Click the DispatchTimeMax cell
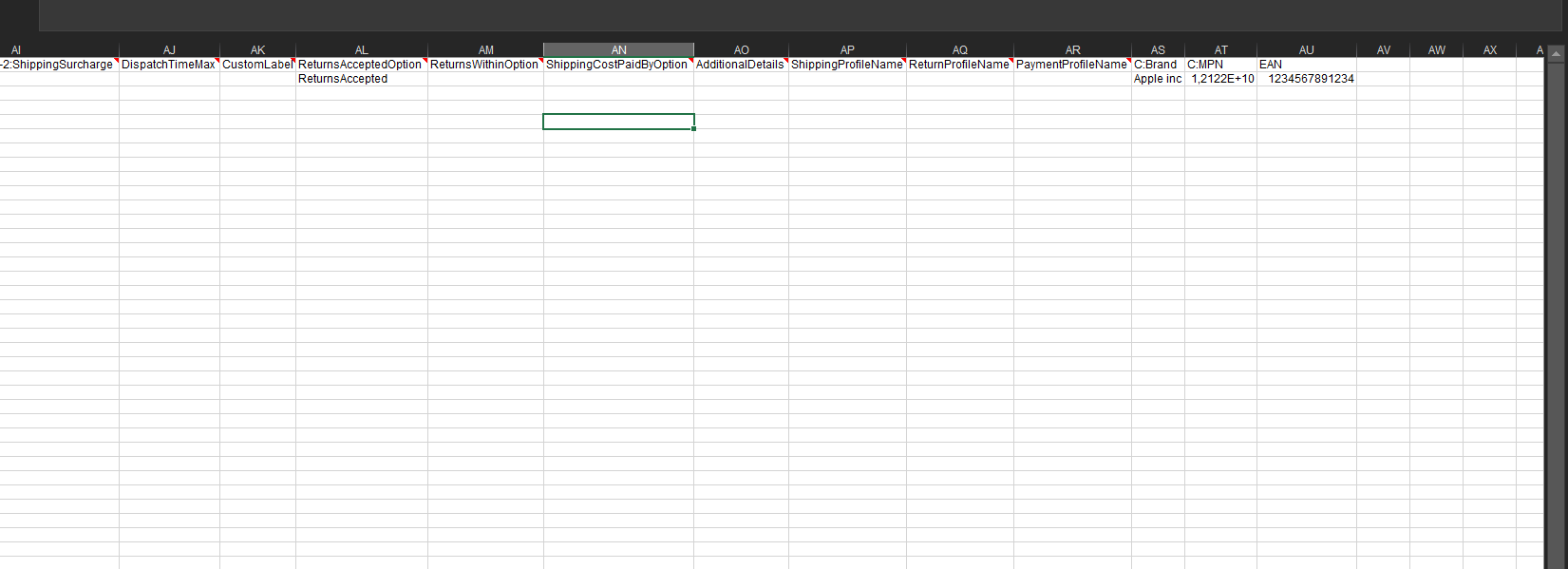 pos(168,65)
